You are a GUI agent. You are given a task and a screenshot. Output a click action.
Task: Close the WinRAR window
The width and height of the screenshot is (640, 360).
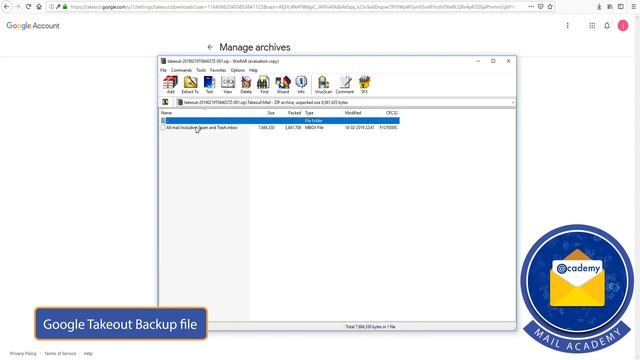pos(509,61)
